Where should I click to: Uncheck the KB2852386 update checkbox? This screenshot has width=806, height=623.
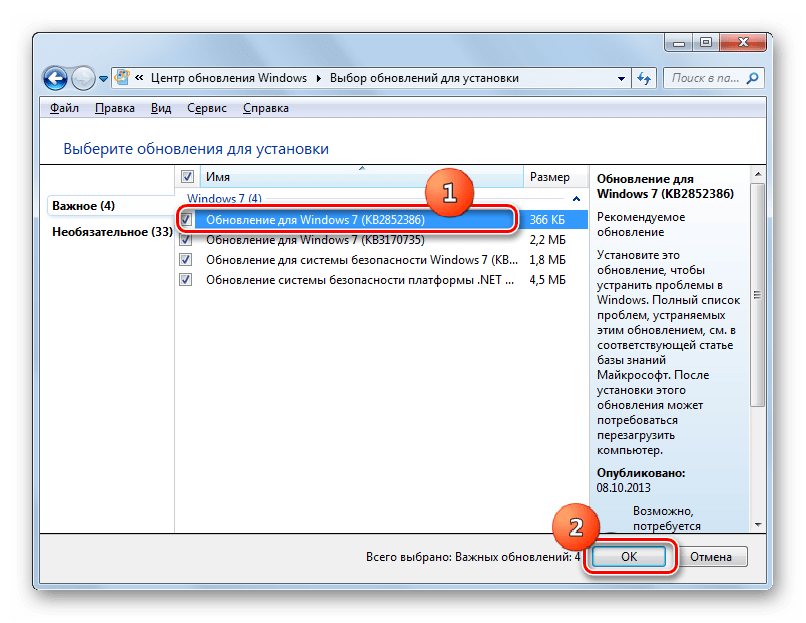(x=186, y=219)
